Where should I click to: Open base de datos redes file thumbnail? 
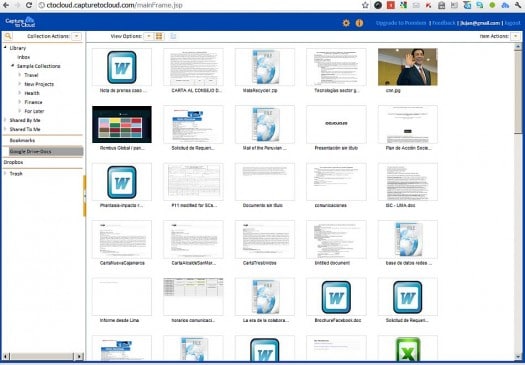pyautogui.click(x=407, y=239)
